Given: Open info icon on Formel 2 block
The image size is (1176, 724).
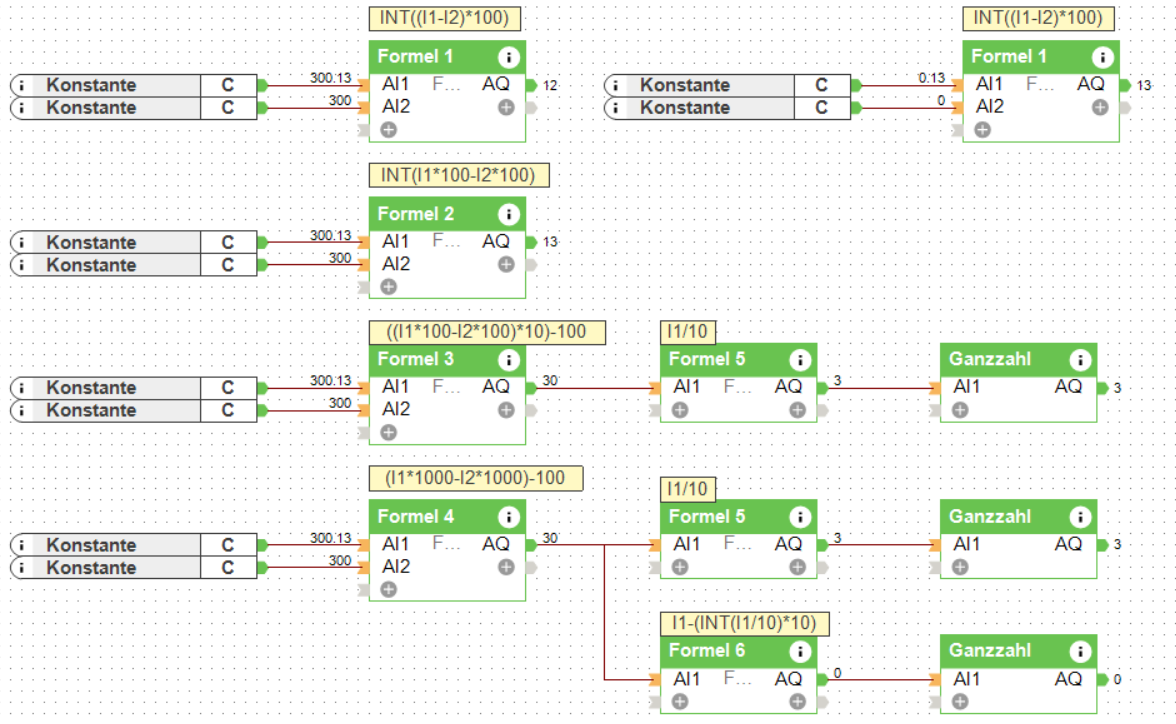Looking at the screenshot, I should [508, 215].
